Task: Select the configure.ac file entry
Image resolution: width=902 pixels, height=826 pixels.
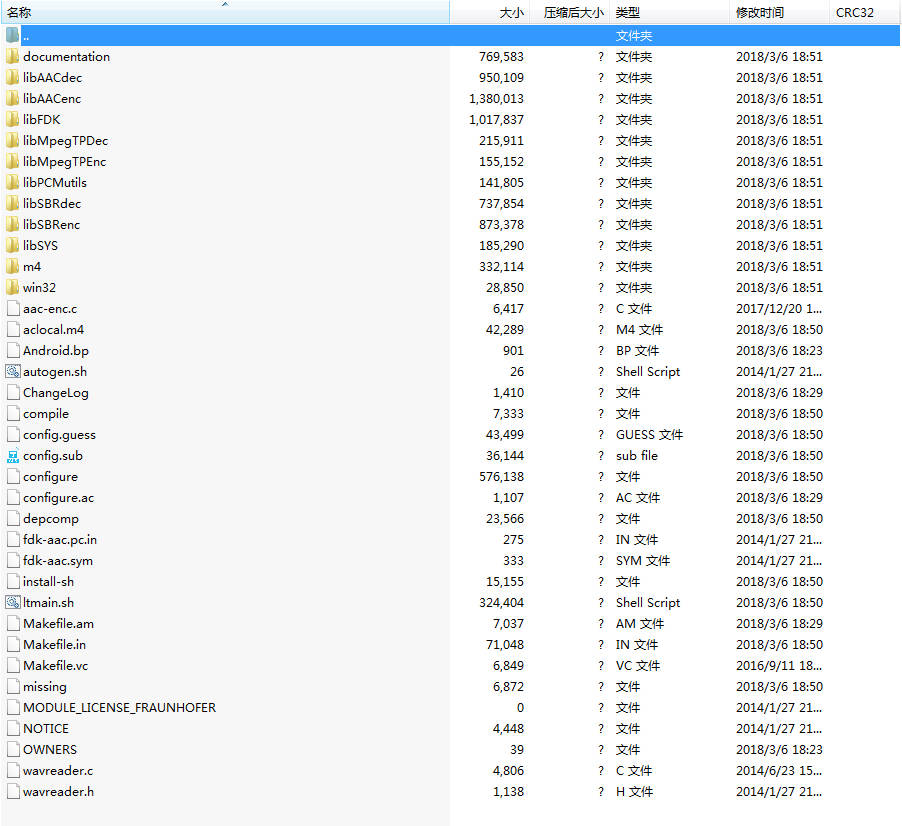Action: (58, 498)
